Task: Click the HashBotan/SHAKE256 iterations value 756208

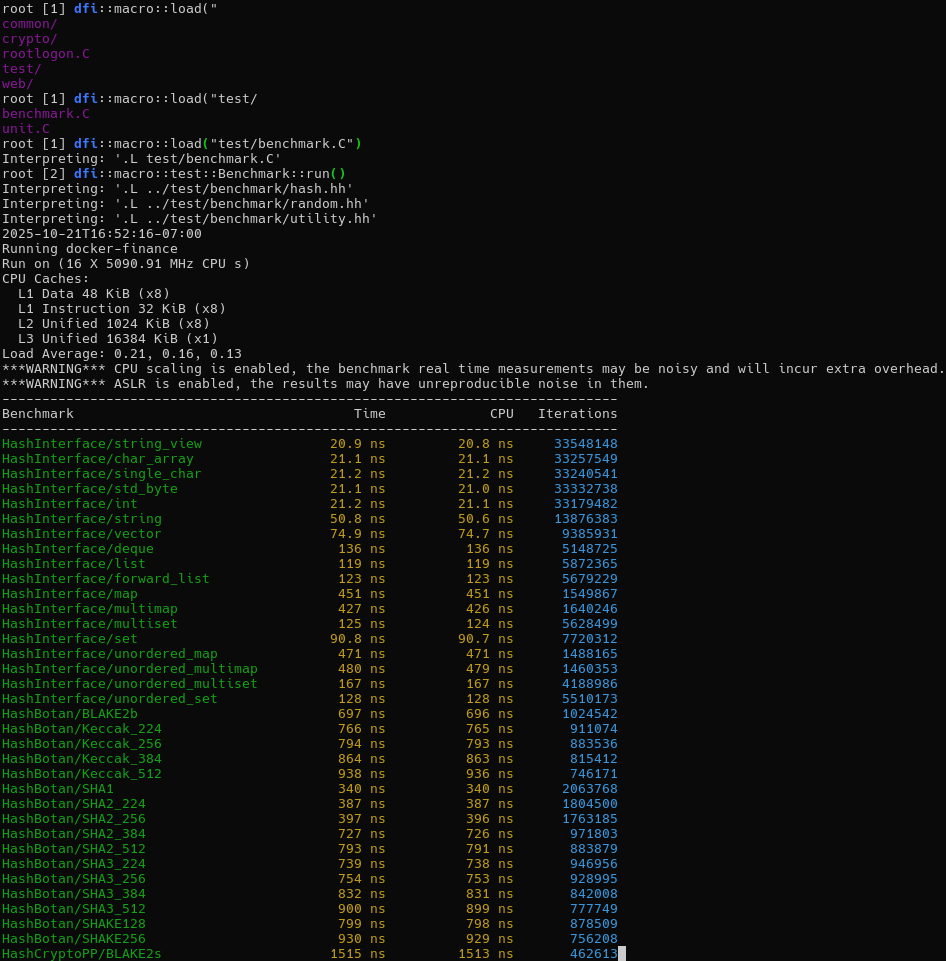Action: [x=593, y=938]
